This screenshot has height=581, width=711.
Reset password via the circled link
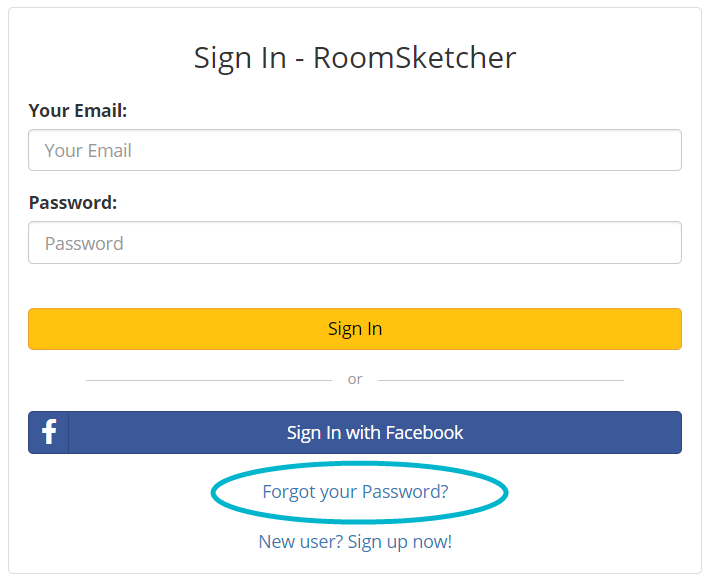(356, 492)
